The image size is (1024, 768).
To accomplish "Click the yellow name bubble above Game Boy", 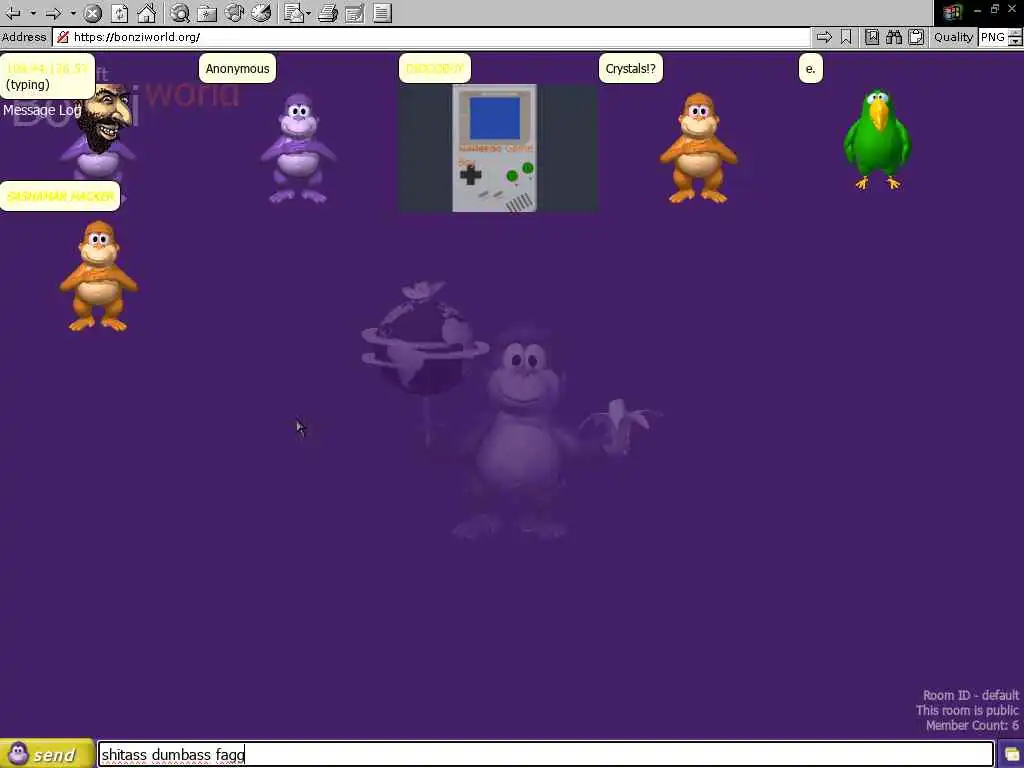I will click(x=435, y=69).
